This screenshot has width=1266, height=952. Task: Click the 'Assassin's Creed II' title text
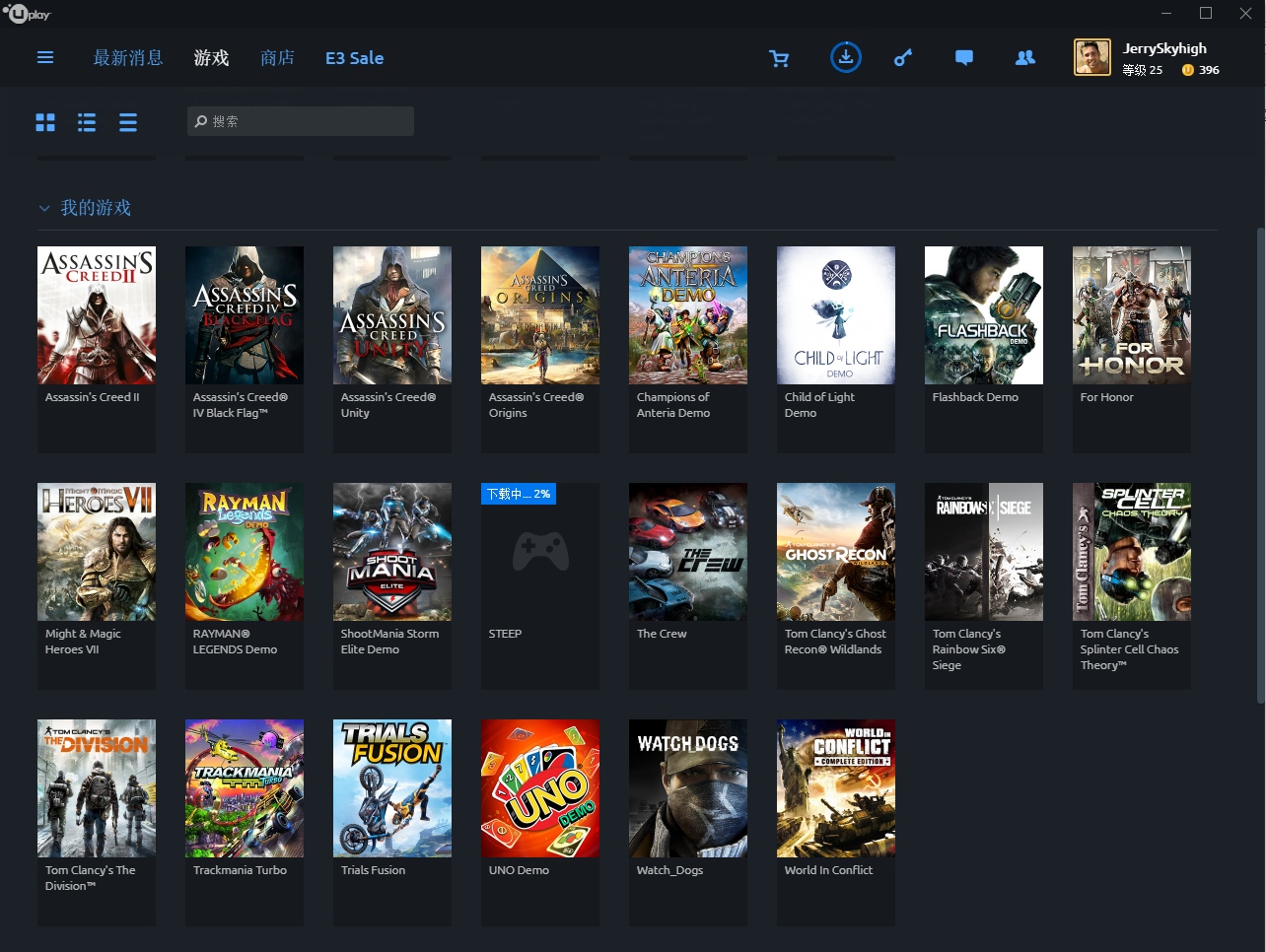click(92, 397)
